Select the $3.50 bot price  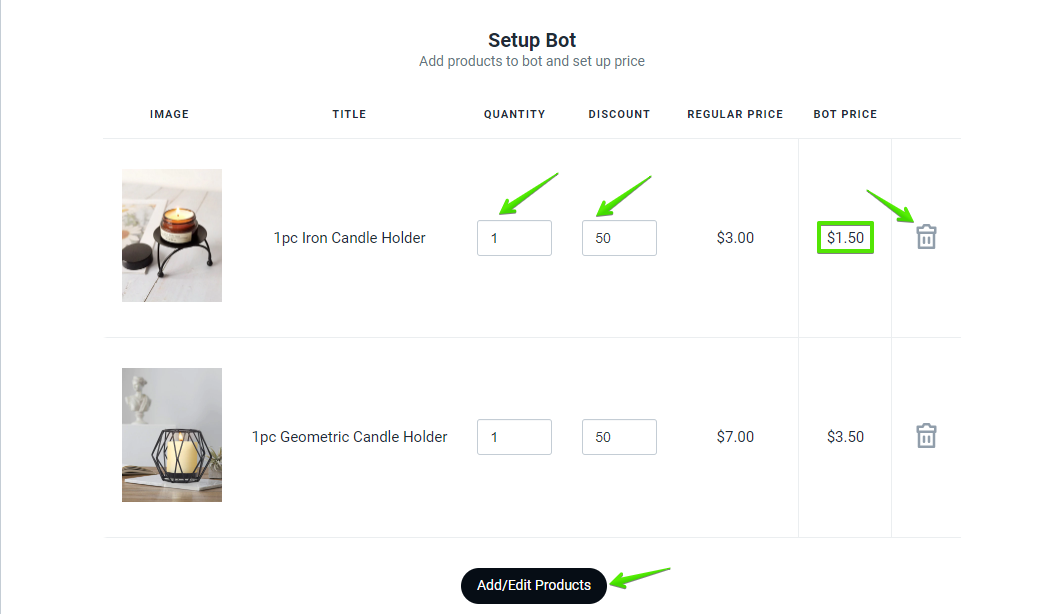pos(845,437)
